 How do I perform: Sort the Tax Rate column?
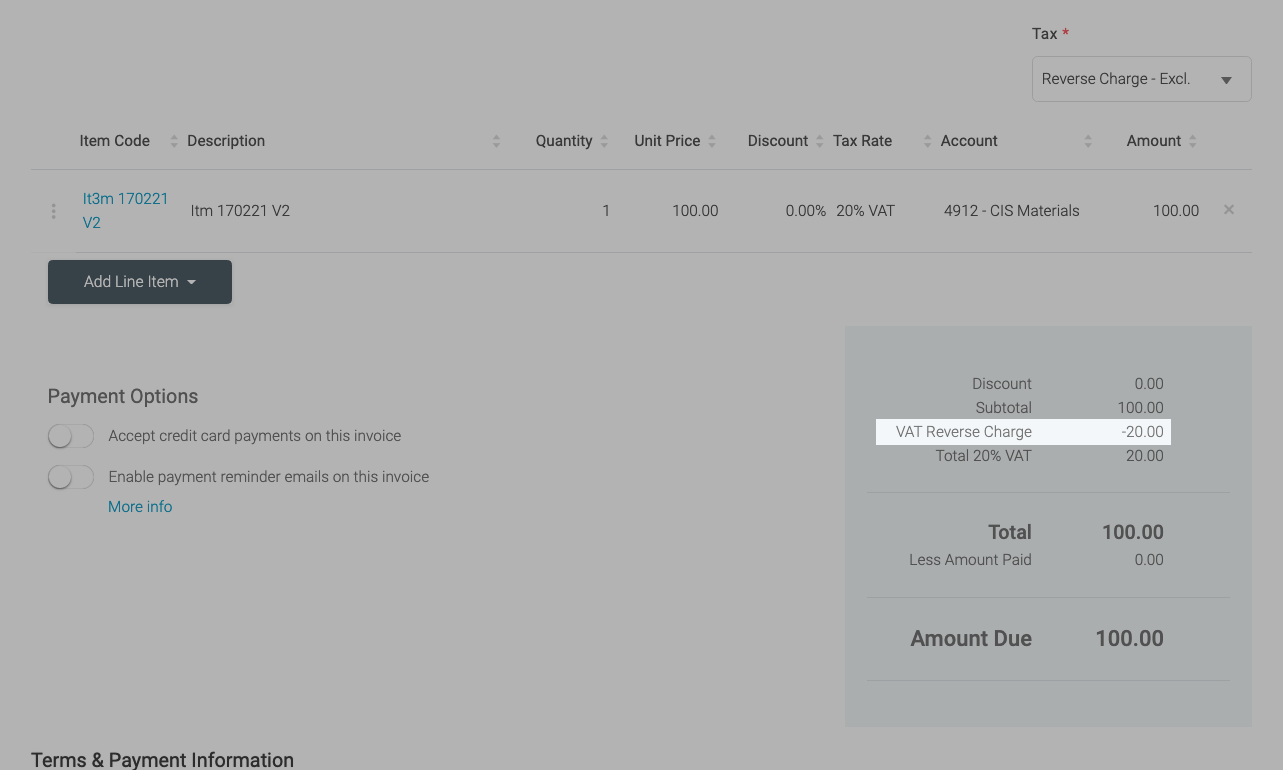pos(926,141)
